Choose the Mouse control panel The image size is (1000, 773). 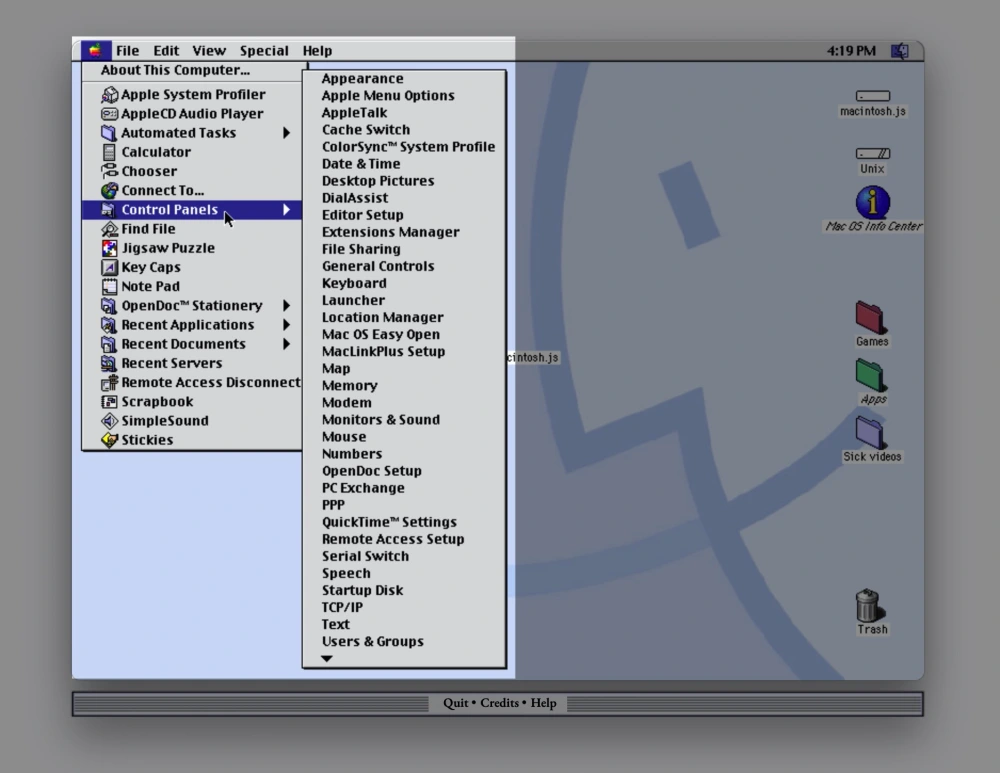click(344, 437)
